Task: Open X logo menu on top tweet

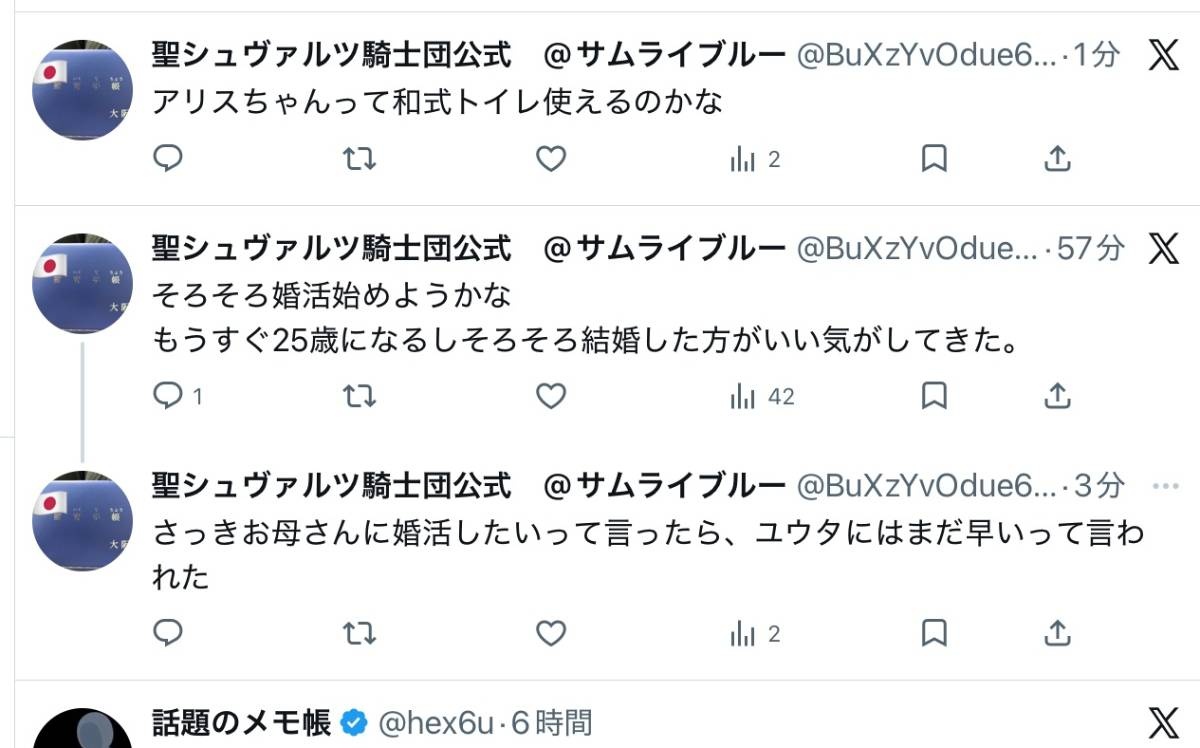Action: click(1164, 55)
